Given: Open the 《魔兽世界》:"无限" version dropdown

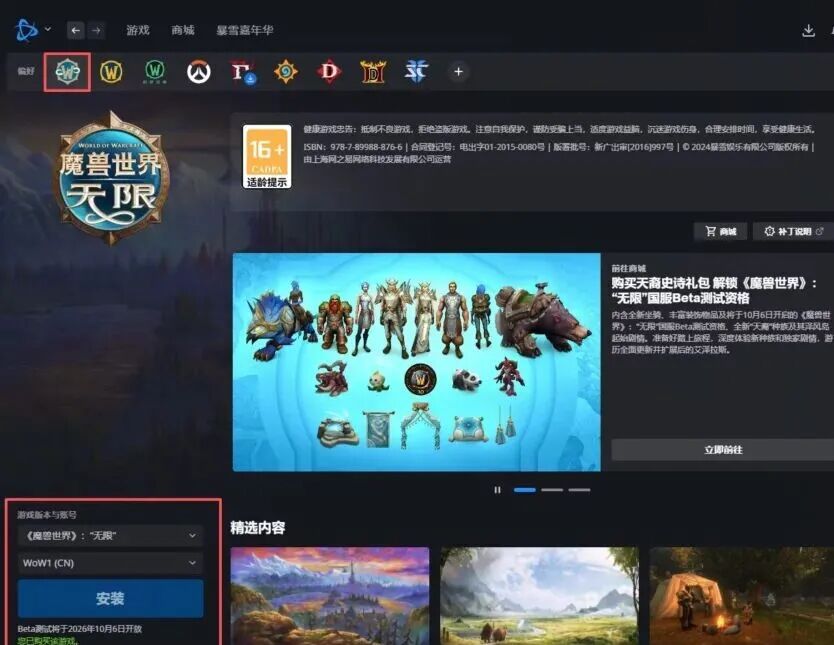Looking at the screenshot, I should pos(111,535).
